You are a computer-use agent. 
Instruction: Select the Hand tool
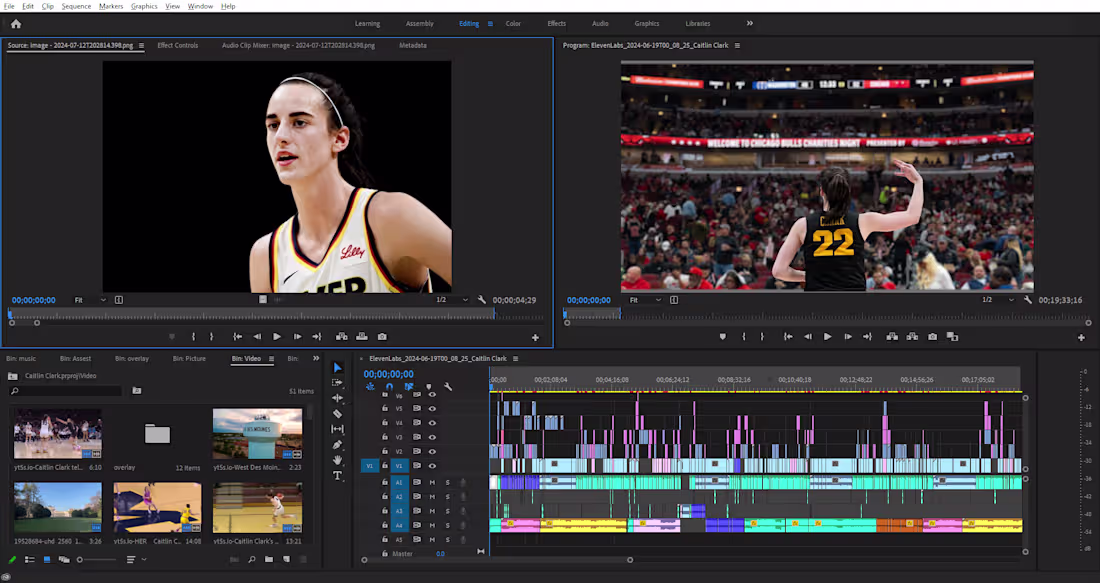[x=337, y=460]
